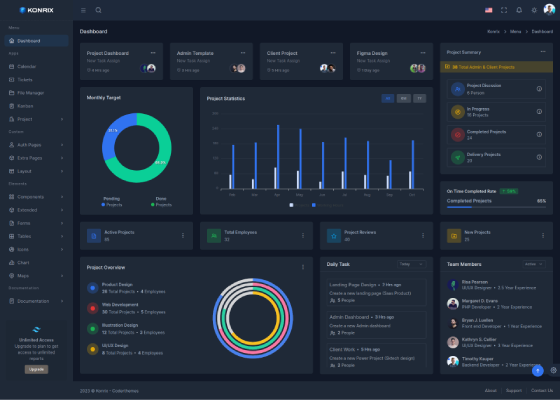Screen dimensions: 560x400
Task: Click the Completed Projects progress bar
Action: (x=496, y=207)
